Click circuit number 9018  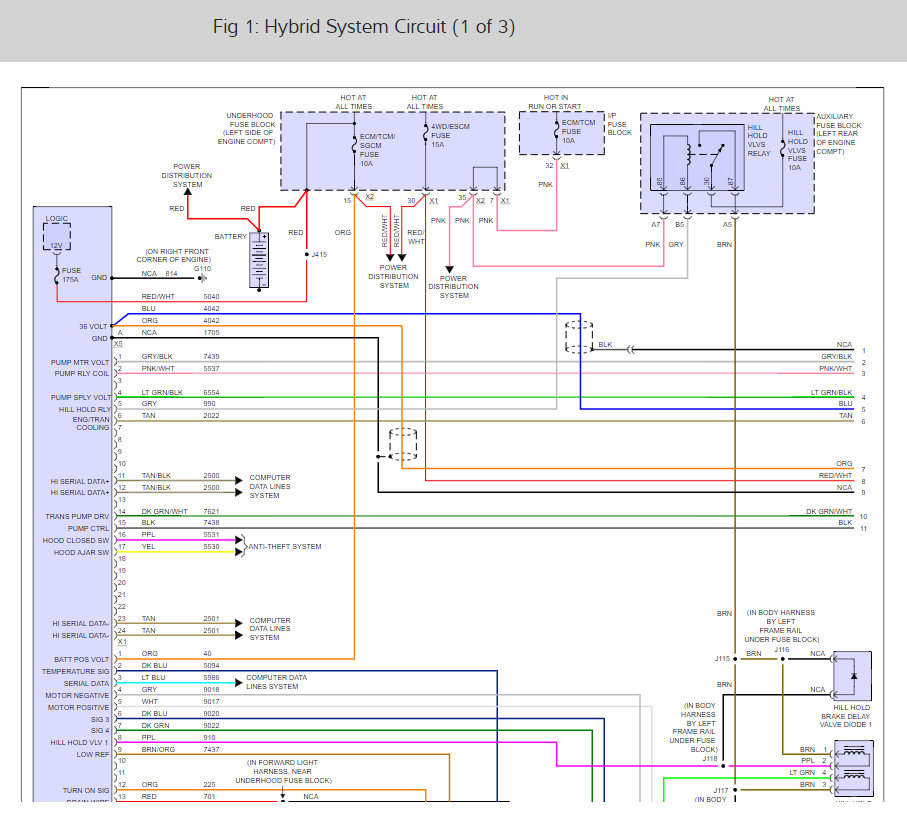coord(211,689)
